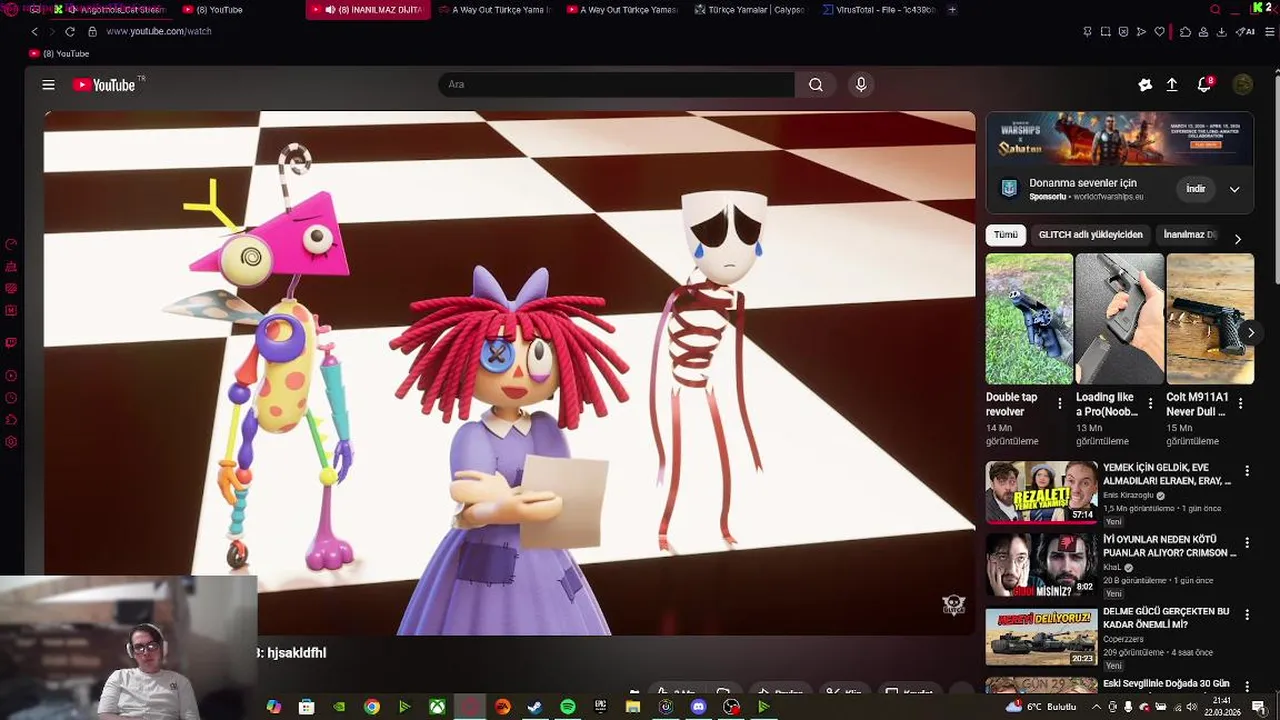Select the GLITCH adlı yükleyiciden chip

pos(1090,235)
